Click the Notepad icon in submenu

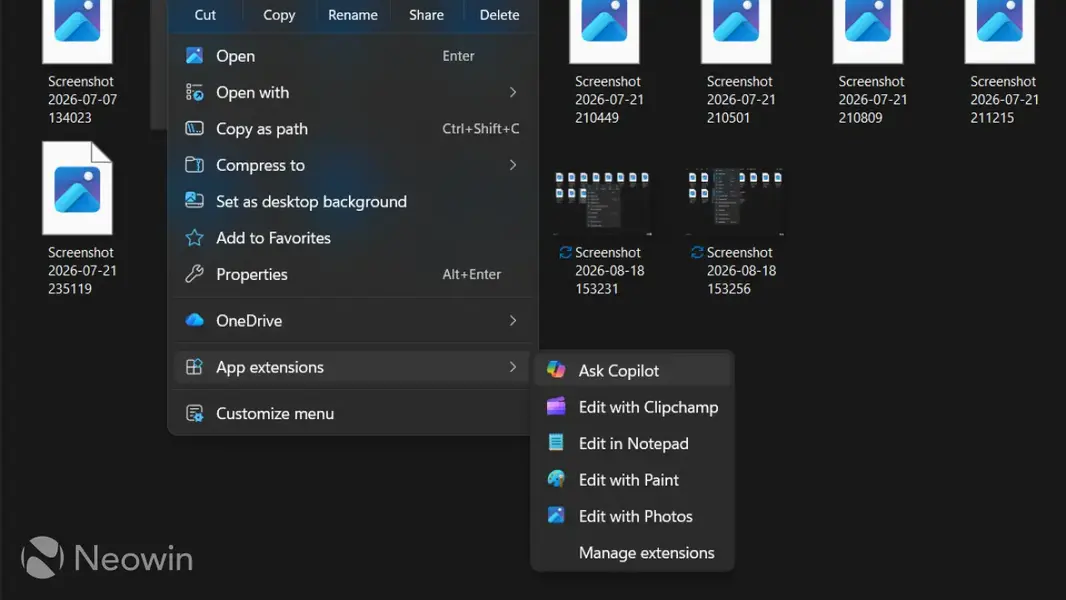[x=556, y=442]
